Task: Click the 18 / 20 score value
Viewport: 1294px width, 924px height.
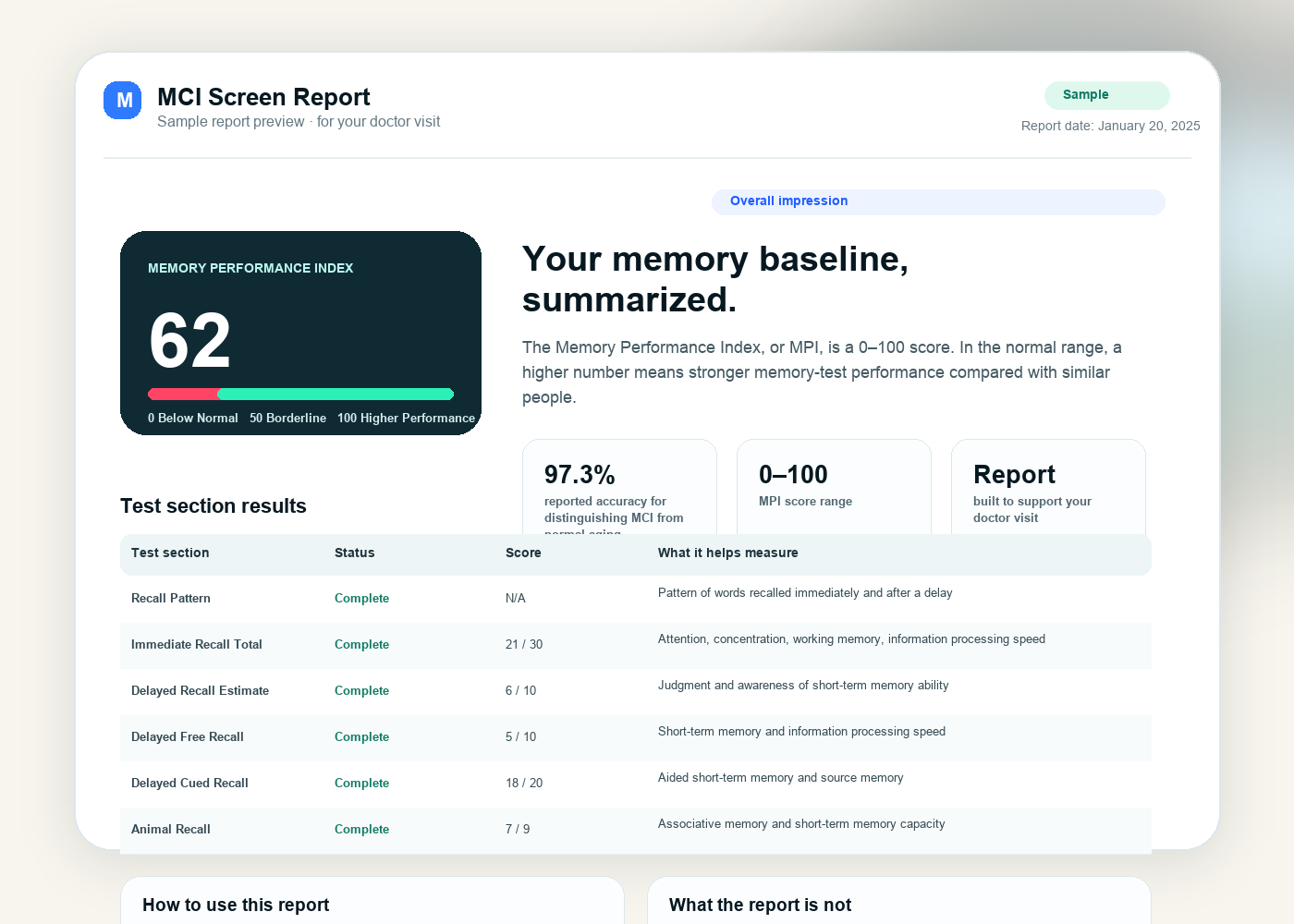Action: coord(524,783)
